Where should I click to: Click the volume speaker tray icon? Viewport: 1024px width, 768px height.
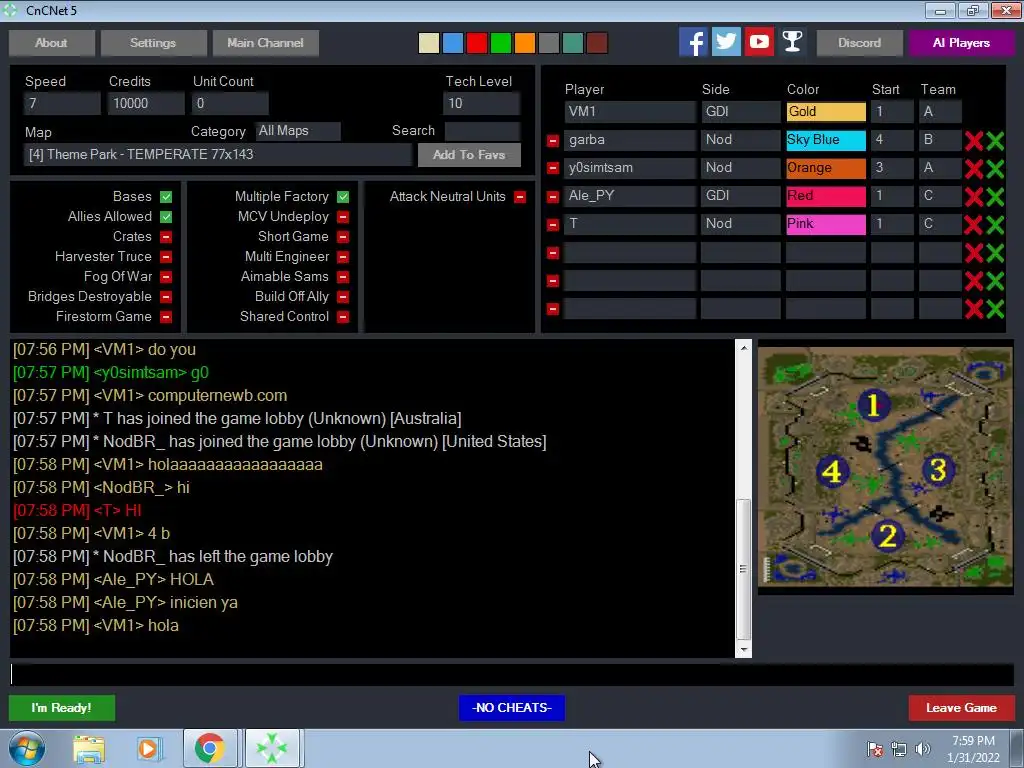pos(923,749)
